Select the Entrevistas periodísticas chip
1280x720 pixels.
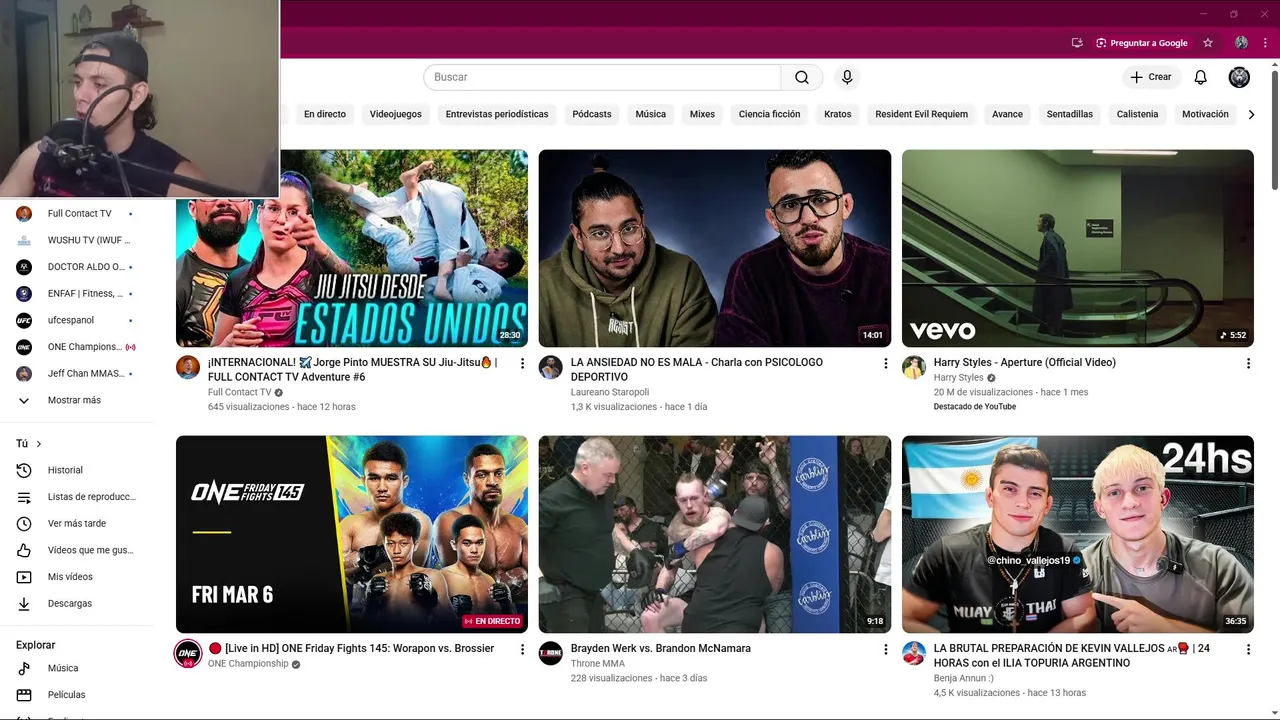click(x=497, y=114)
